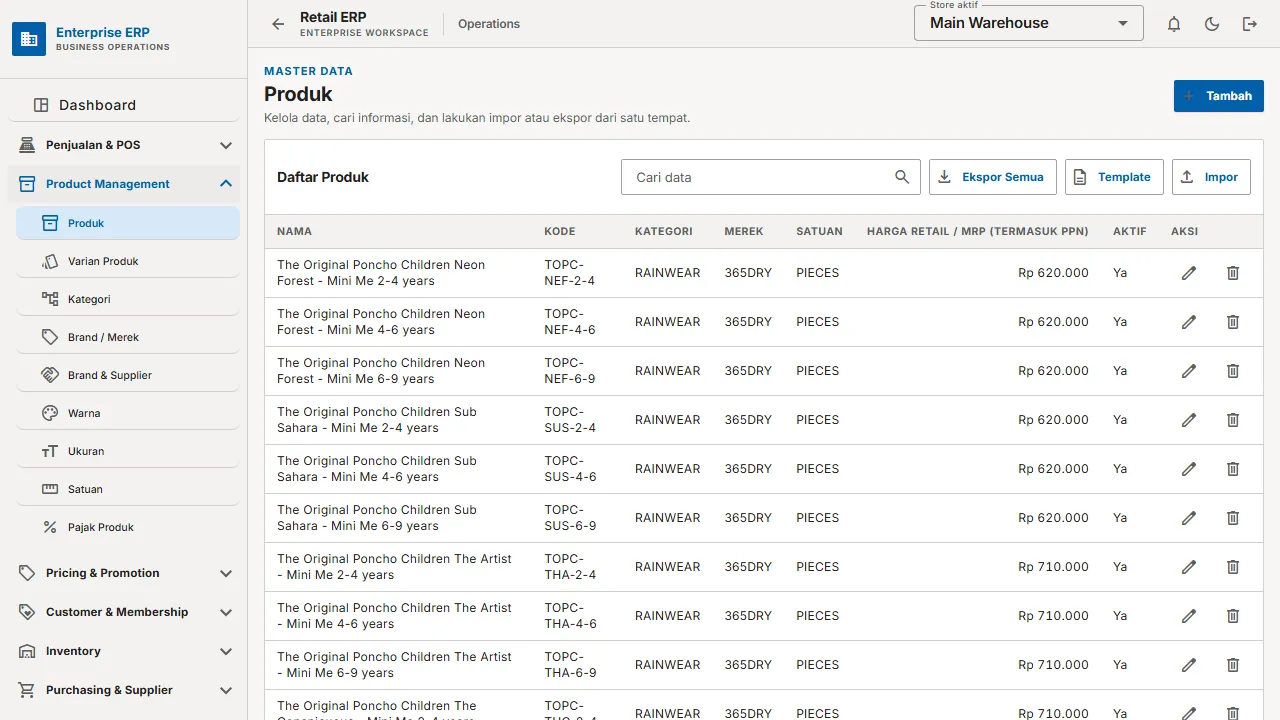The height and width of the screenshot is (720, 1280).
Task: Click the NAMA column header
Action: click(294, 231)
